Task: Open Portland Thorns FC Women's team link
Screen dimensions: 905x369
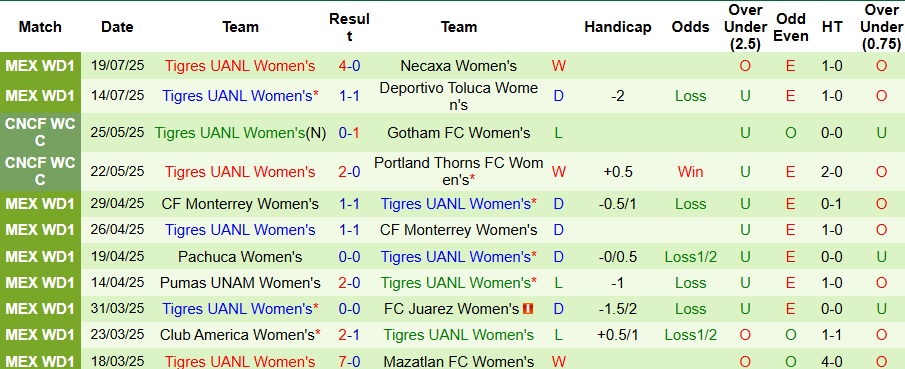Action: (458, 172)
